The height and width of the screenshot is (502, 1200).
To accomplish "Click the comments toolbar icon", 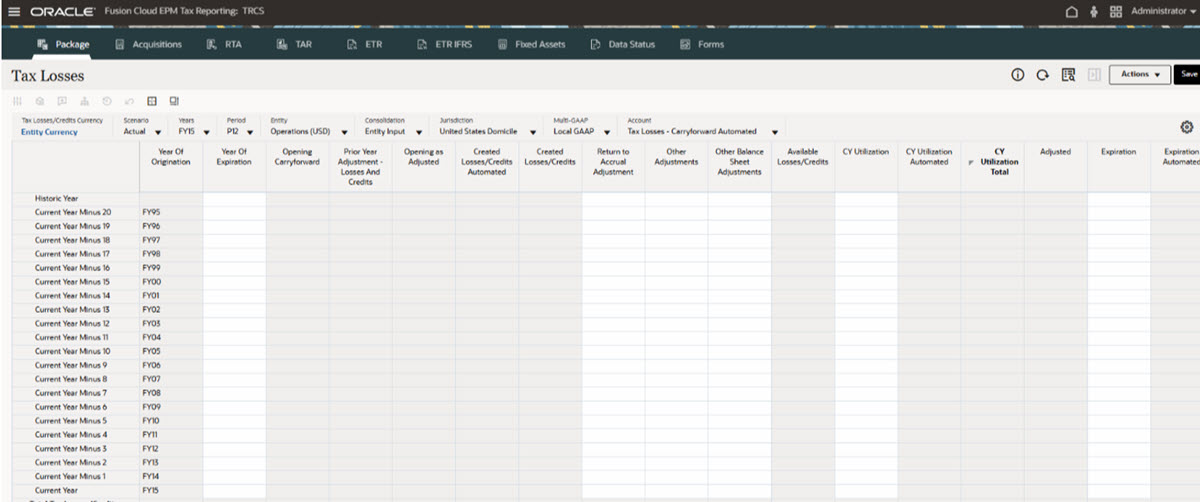I will tap(62, 101).
